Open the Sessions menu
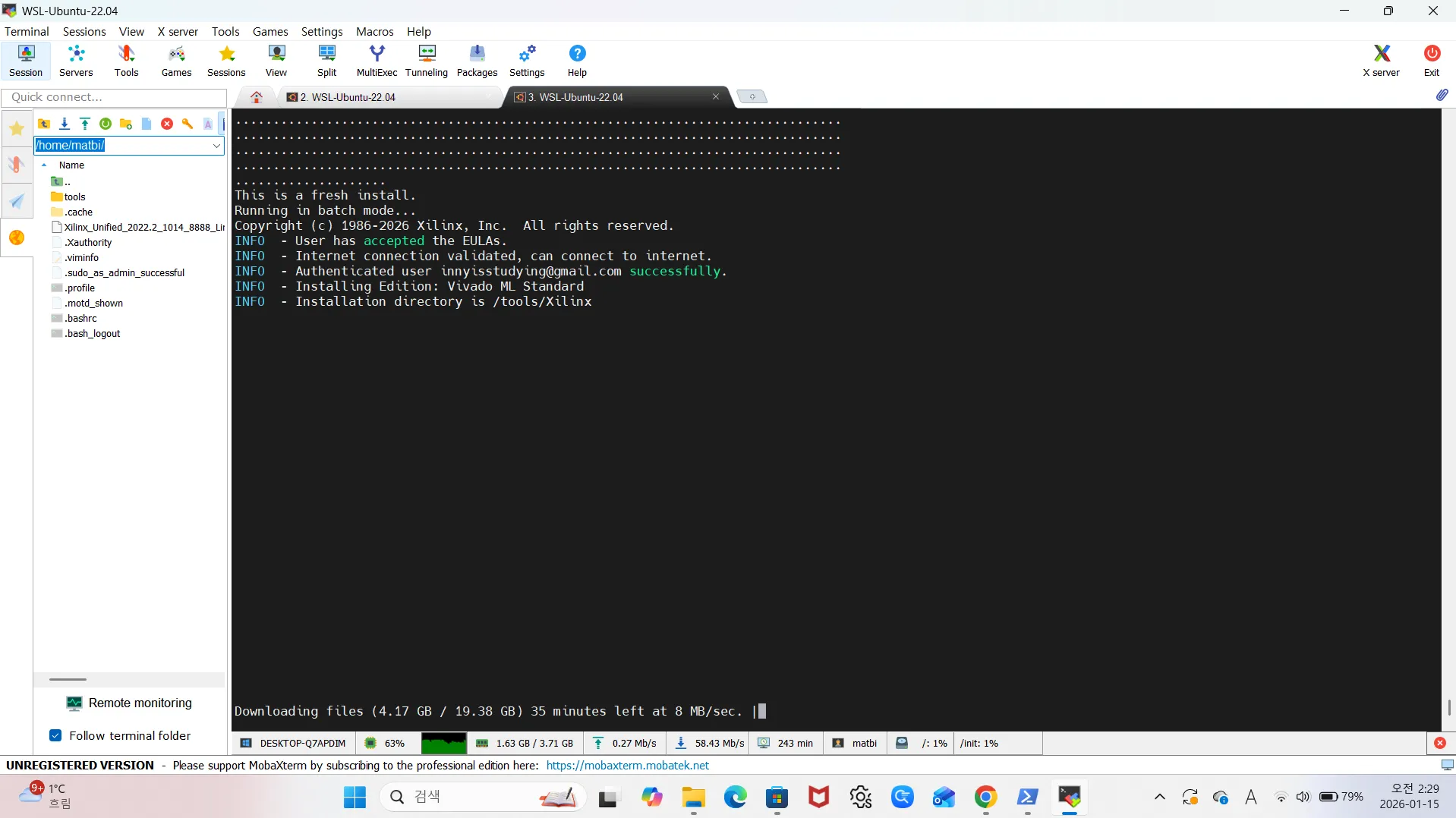The image size is (1456, 818). [84, 31]
